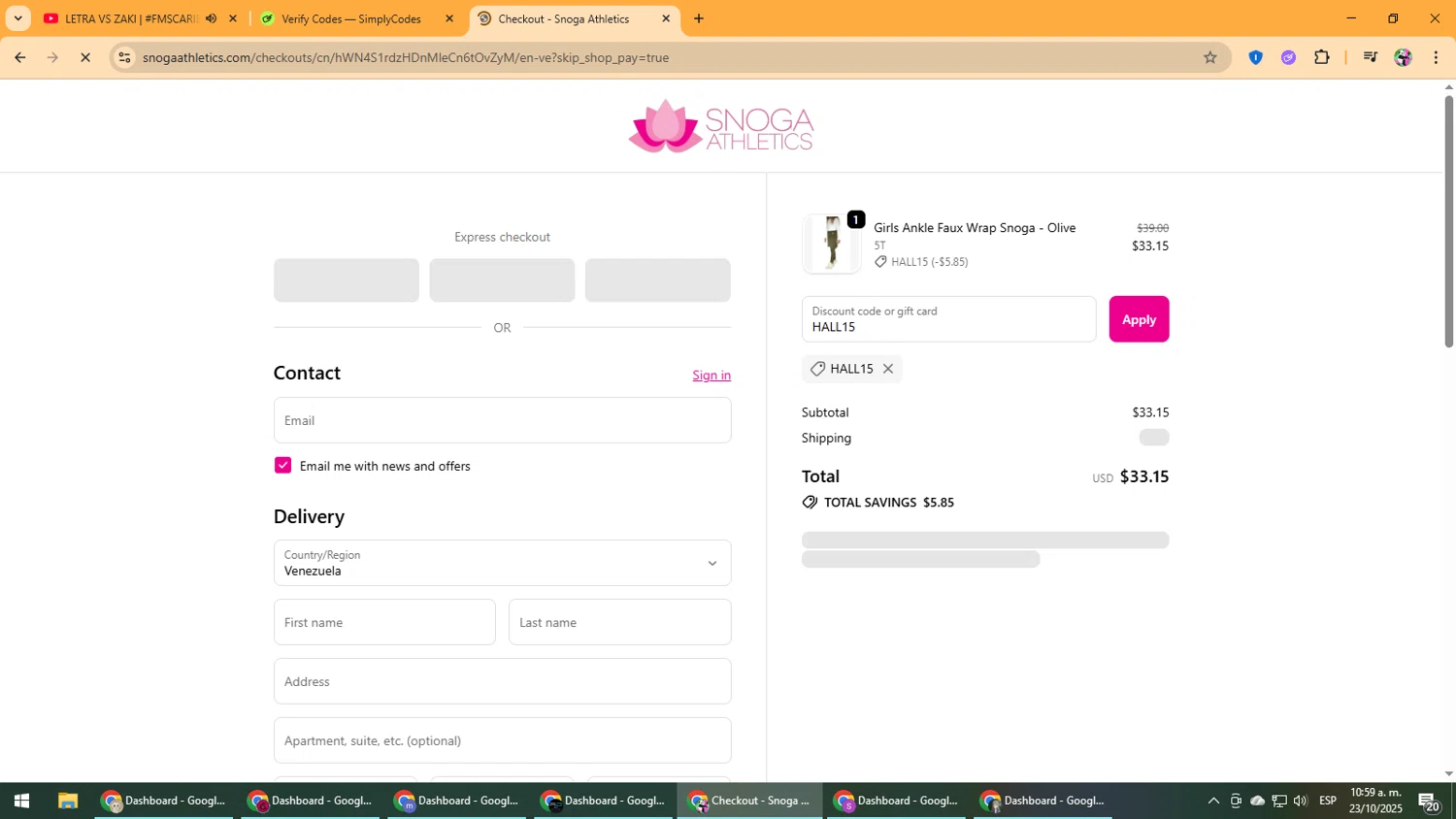1456x819 pixels.
Task: Click the middle Express checkout placeholder button
Action: coord(502,280)
